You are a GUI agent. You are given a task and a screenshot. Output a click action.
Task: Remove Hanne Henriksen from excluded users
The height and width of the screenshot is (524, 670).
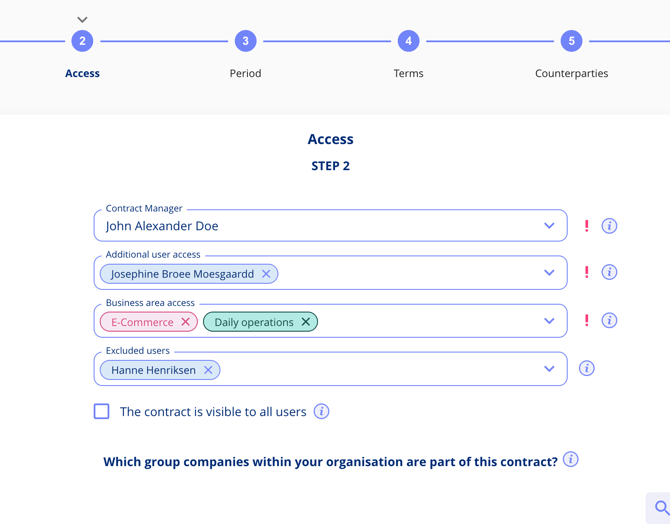208,370
